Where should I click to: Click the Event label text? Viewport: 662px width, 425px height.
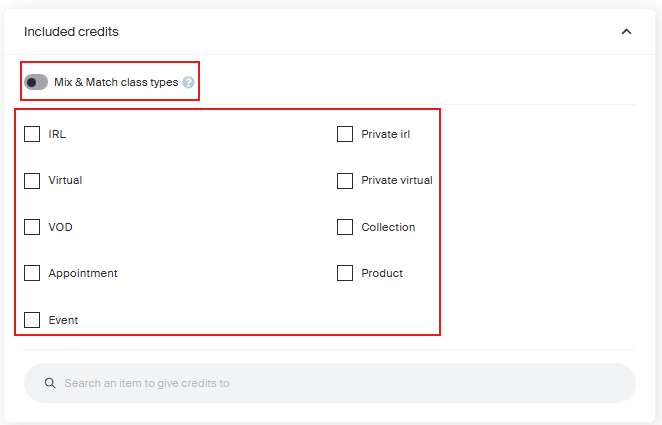[63, 320]
